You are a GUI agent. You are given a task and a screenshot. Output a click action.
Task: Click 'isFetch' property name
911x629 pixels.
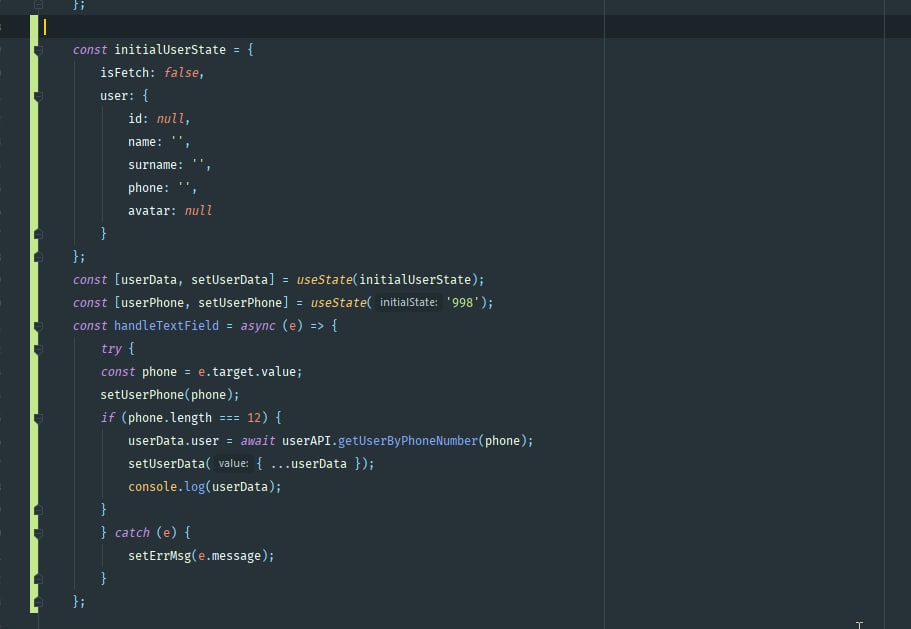point(124,73)
